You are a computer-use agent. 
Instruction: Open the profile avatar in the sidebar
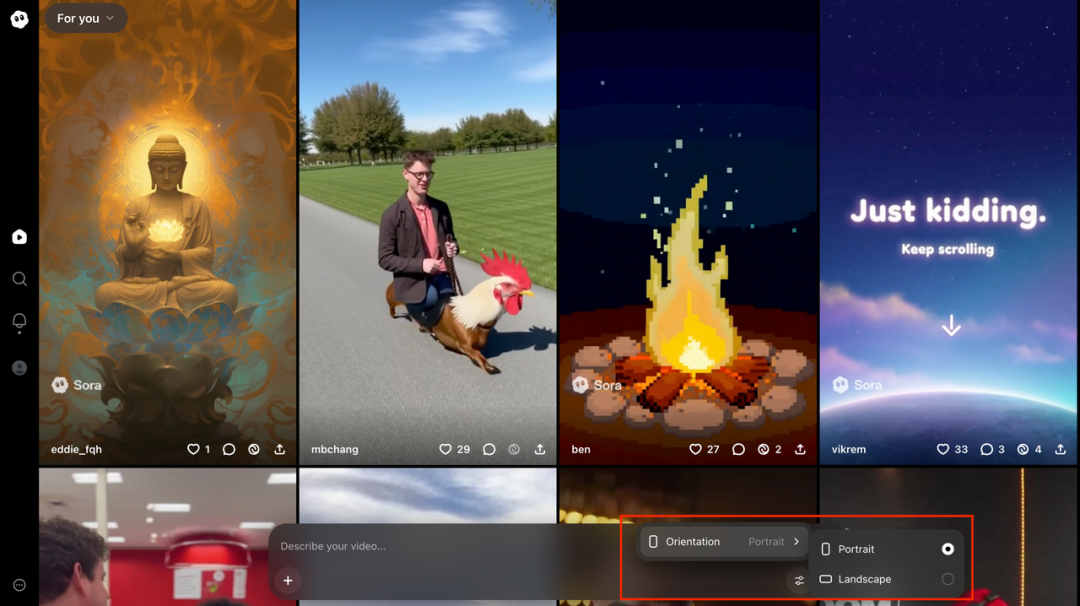point(19,368)
